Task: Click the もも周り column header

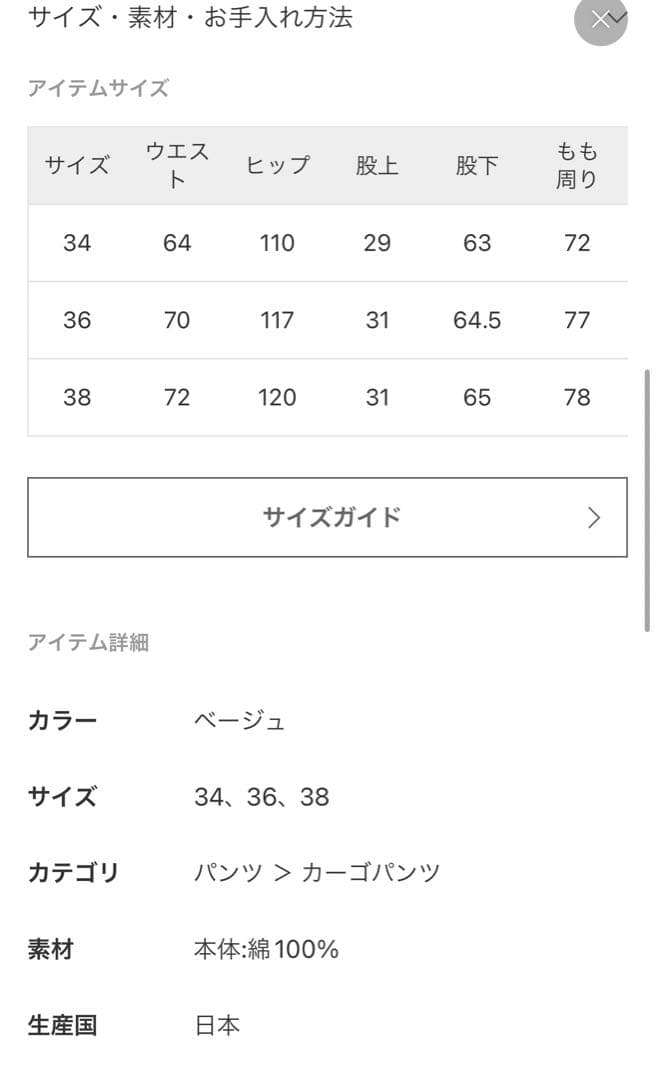Action: tap(576, 165)
